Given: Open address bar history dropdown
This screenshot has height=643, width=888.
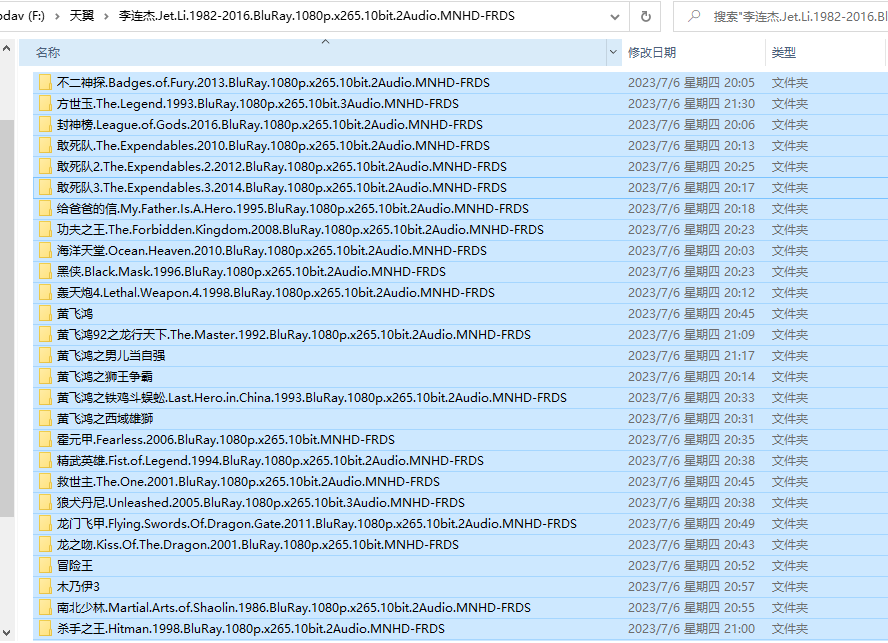Looking at the screenshot, I should pyautogui.click(x=614, y=16).
